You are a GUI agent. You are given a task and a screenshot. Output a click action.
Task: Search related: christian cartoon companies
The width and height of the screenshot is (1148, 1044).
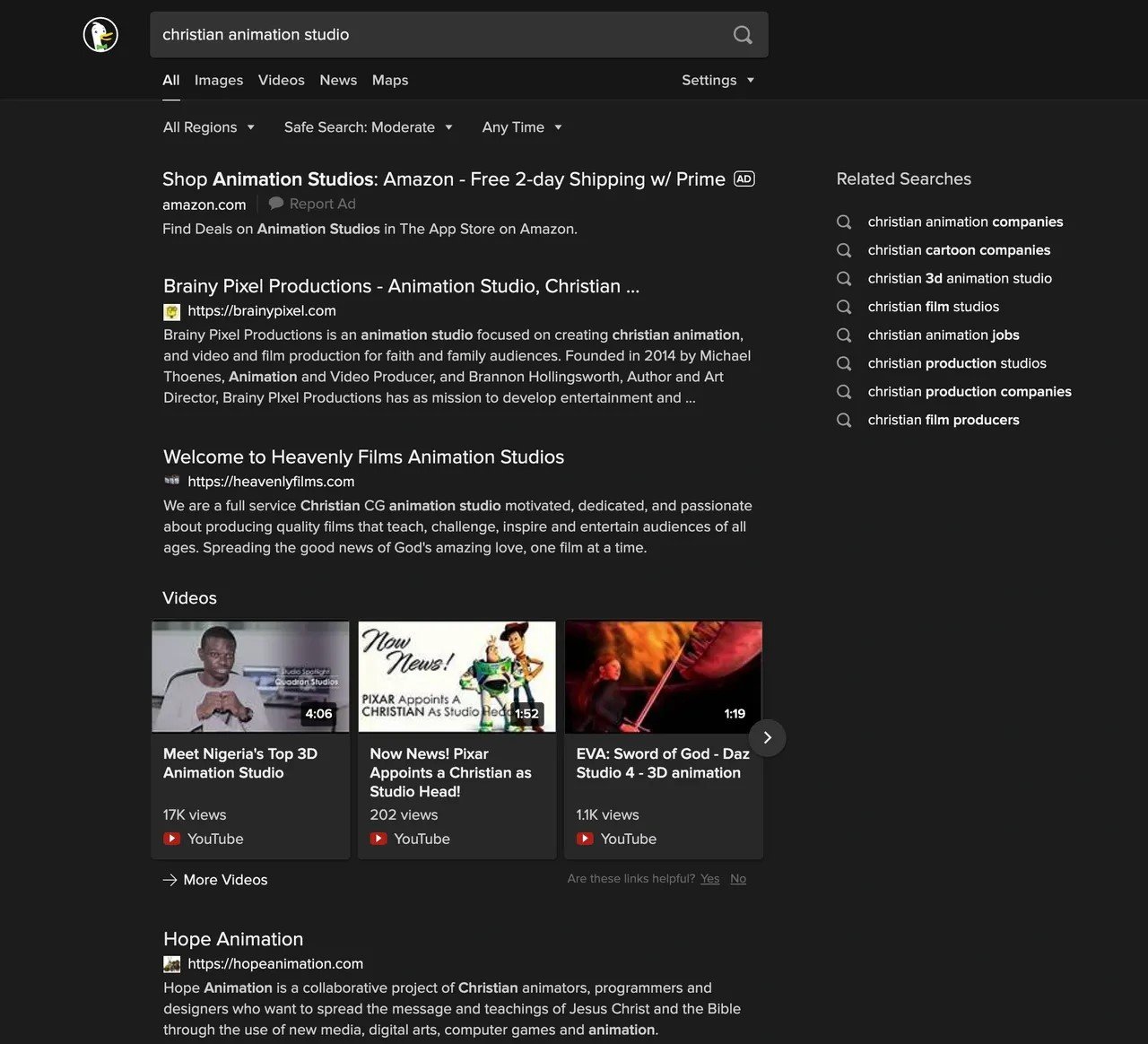[959, 250]
